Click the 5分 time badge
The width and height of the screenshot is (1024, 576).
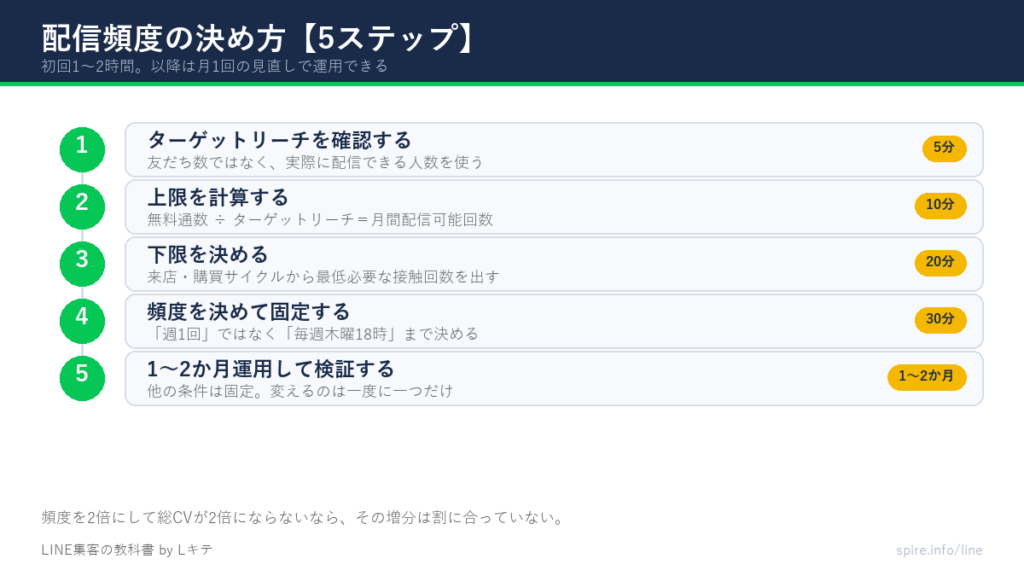(x=944, y=148)
